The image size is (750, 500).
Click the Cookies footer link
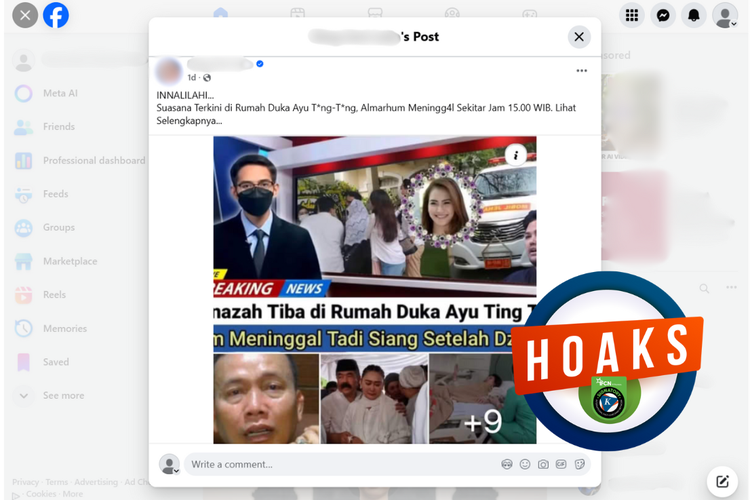point(41,494)
